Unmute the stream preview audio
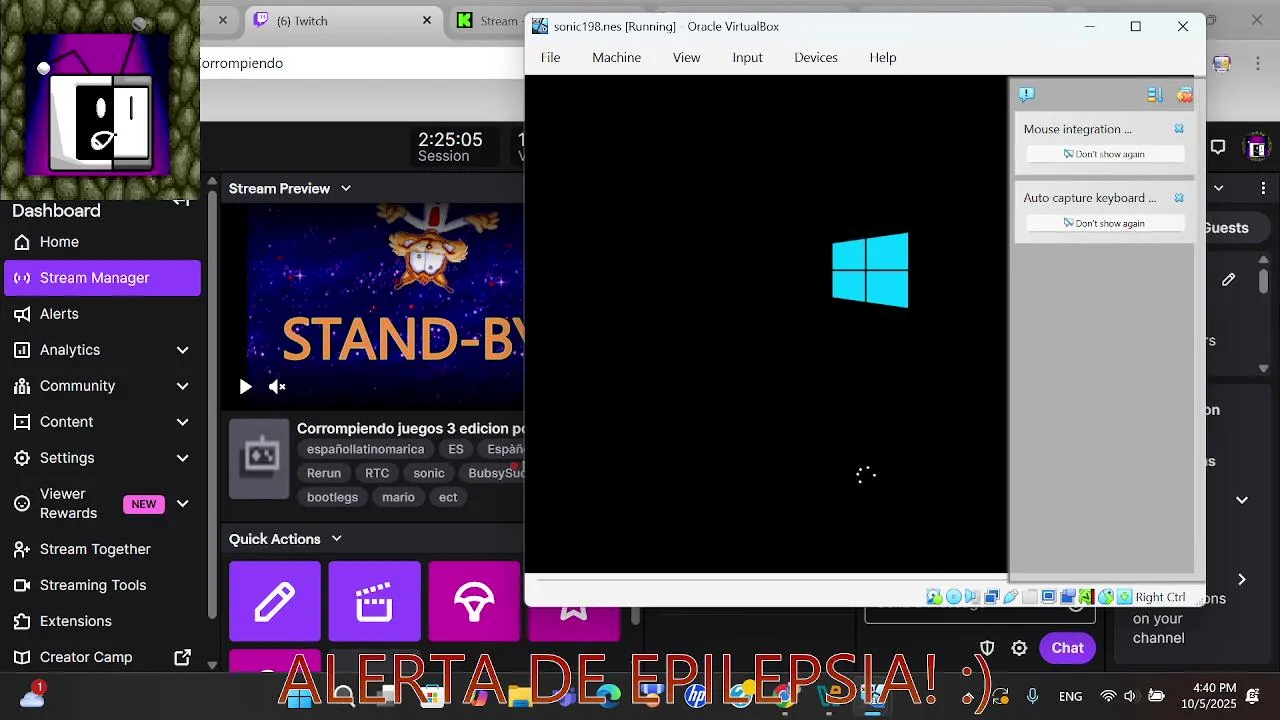1280x720 pixels. 277,386
